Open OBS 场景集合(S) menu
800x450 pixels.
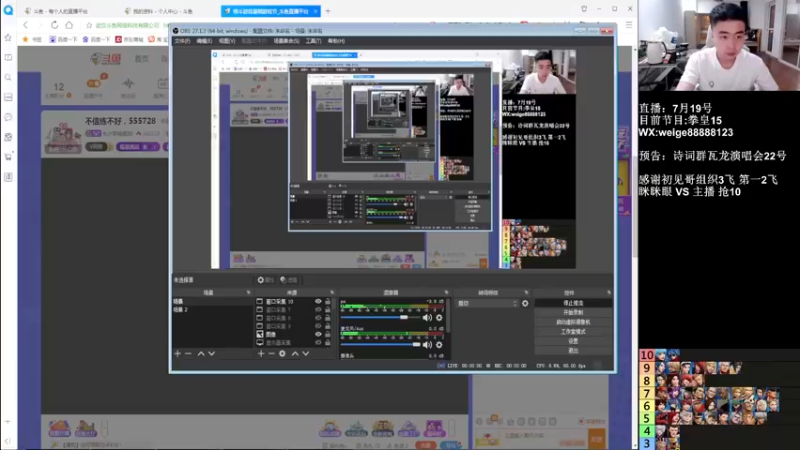(286, 41)
